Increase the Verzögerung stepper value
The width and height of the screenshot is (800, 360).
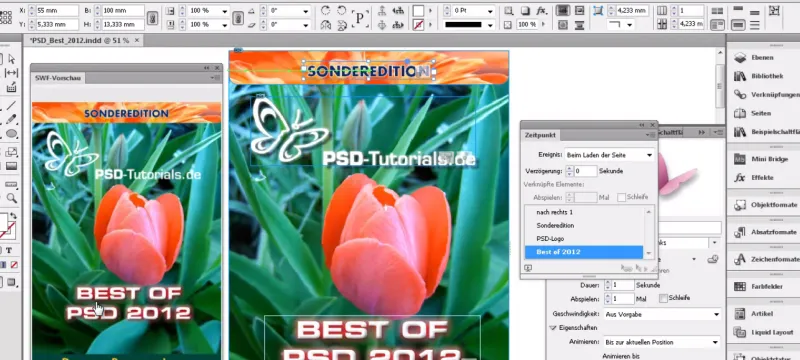pos(570,169)
